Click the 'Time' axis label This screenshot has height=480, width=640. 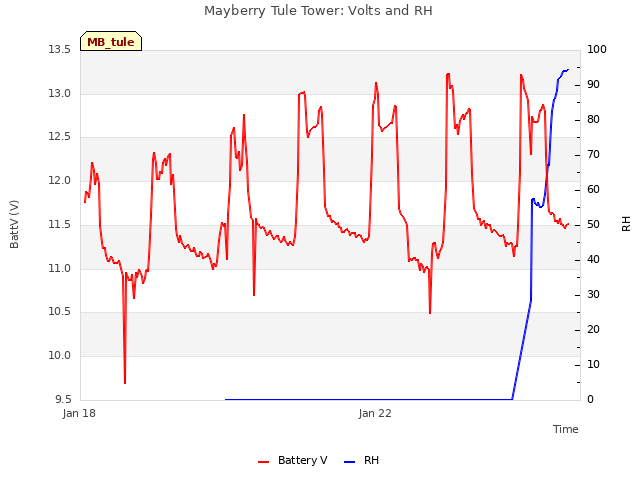pos(566,429)
